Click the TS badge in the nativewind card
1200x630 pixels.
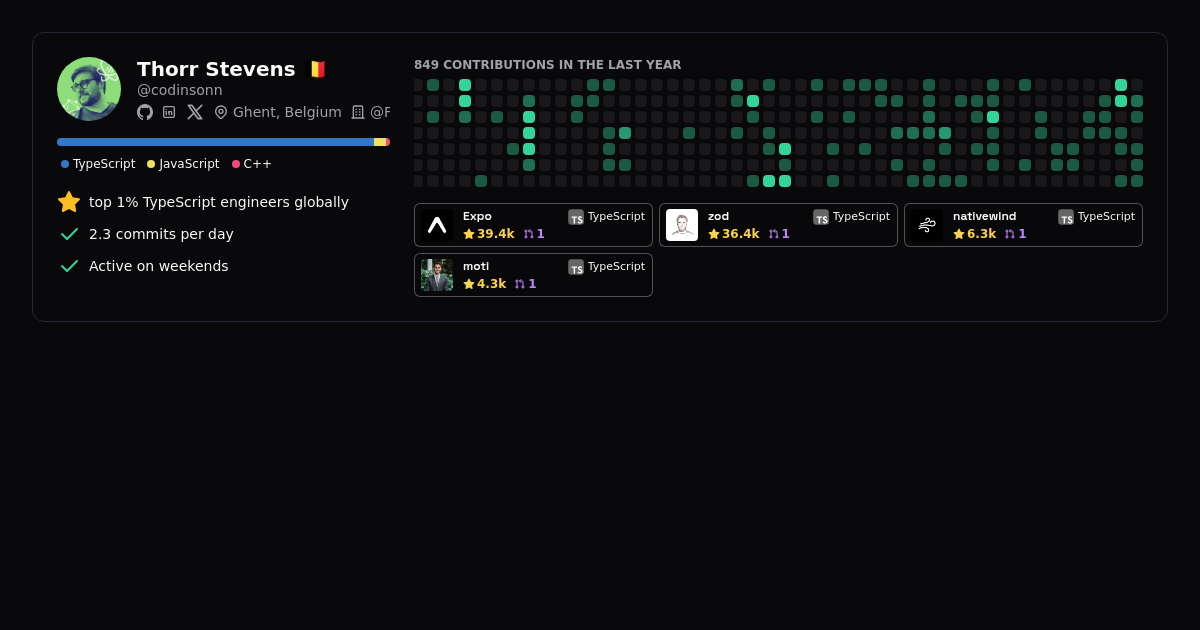point(1066,217)
